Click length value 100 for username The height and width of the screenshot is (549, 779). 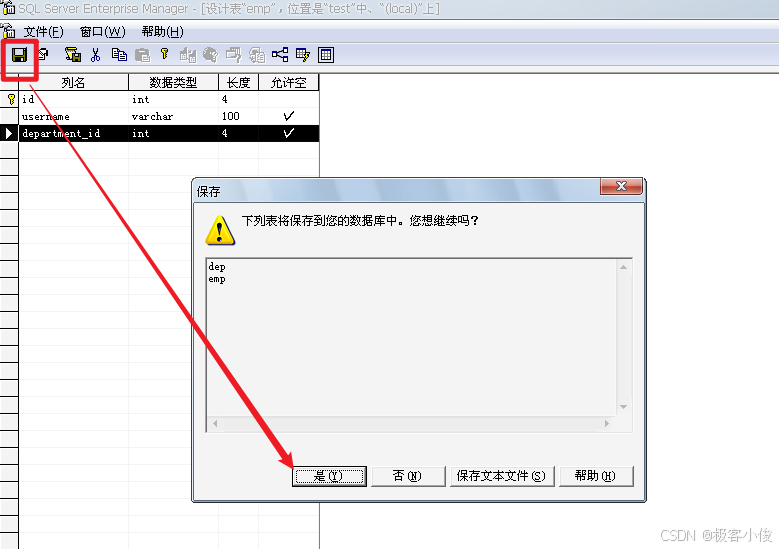[238, 116]
